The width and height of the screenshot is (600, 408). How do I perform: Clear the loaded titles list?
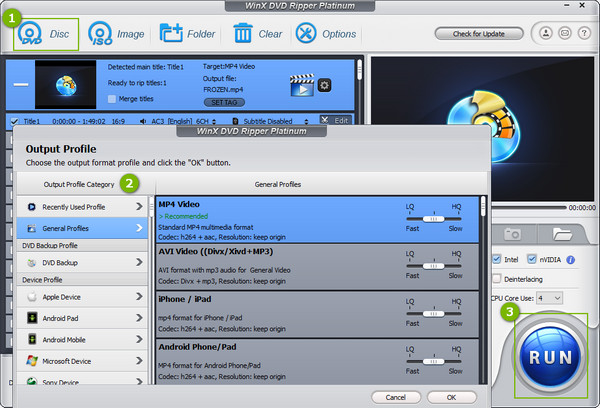[x=258, y=34]
